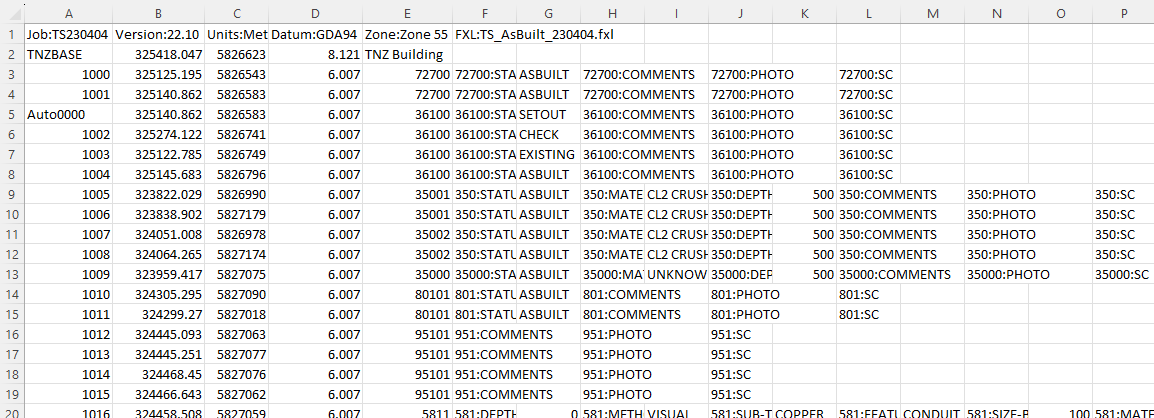Select column header L
Image resolution: width=1154 pixels, height=418 pixels.
[869, 11]
